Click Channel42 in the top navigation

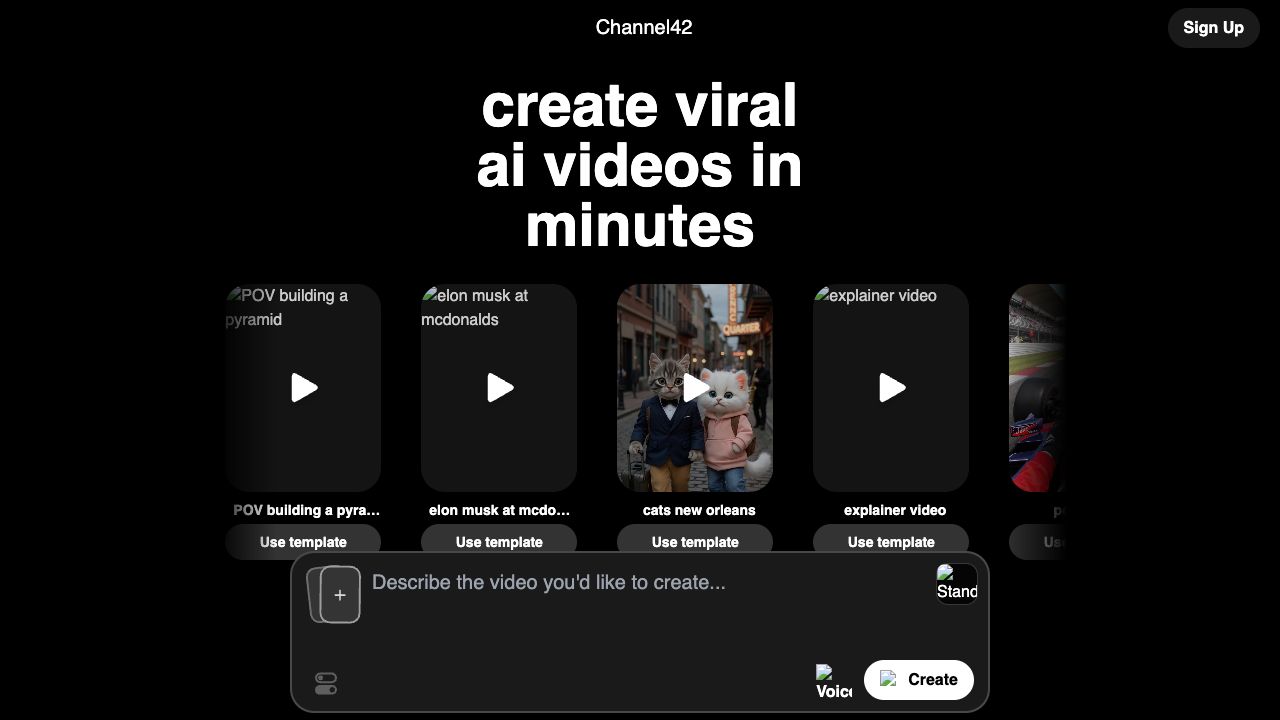643,27
